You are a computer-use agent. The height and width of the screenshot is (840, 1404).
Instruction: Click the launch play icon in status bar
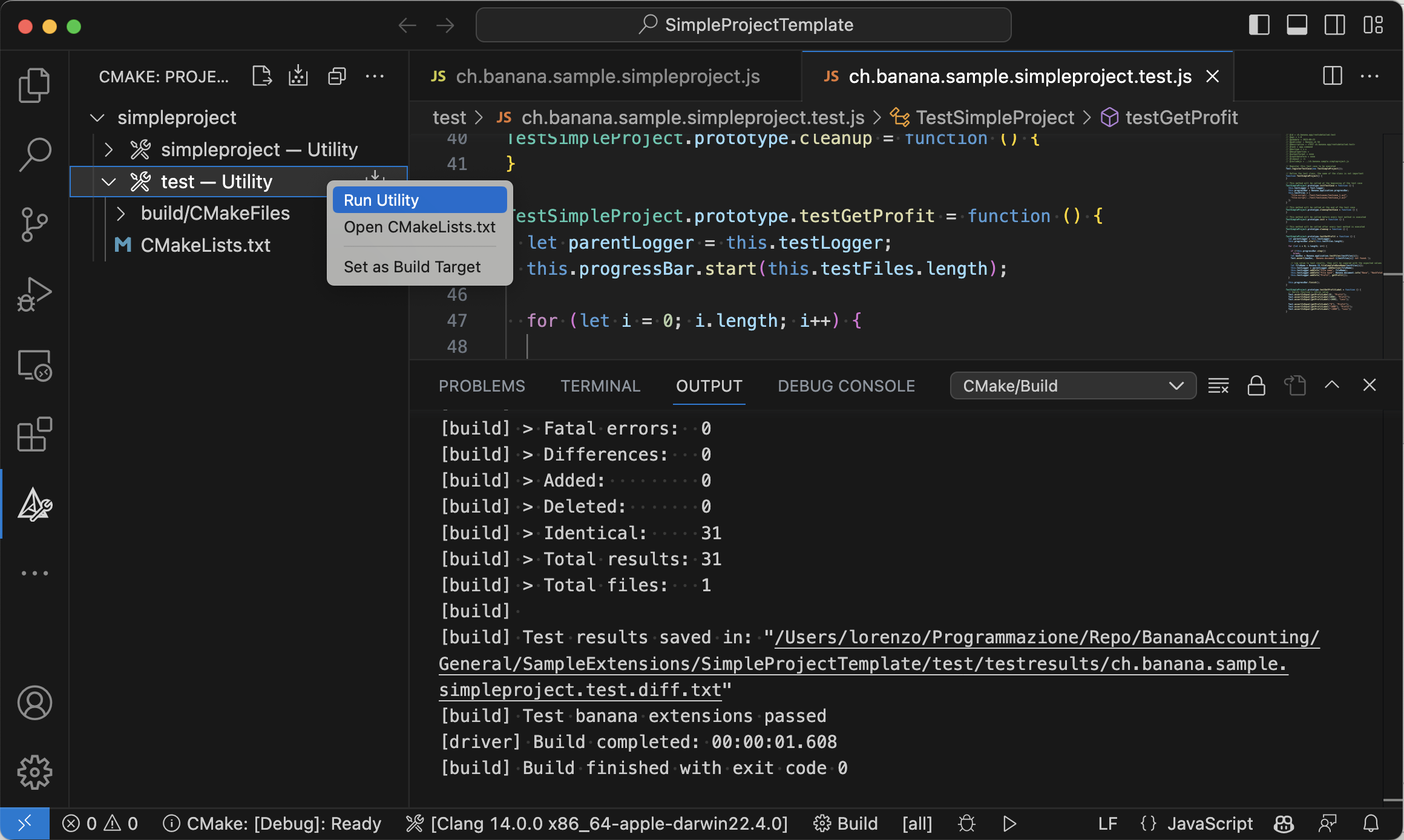pyautogui.click(x=1009, y=824)
